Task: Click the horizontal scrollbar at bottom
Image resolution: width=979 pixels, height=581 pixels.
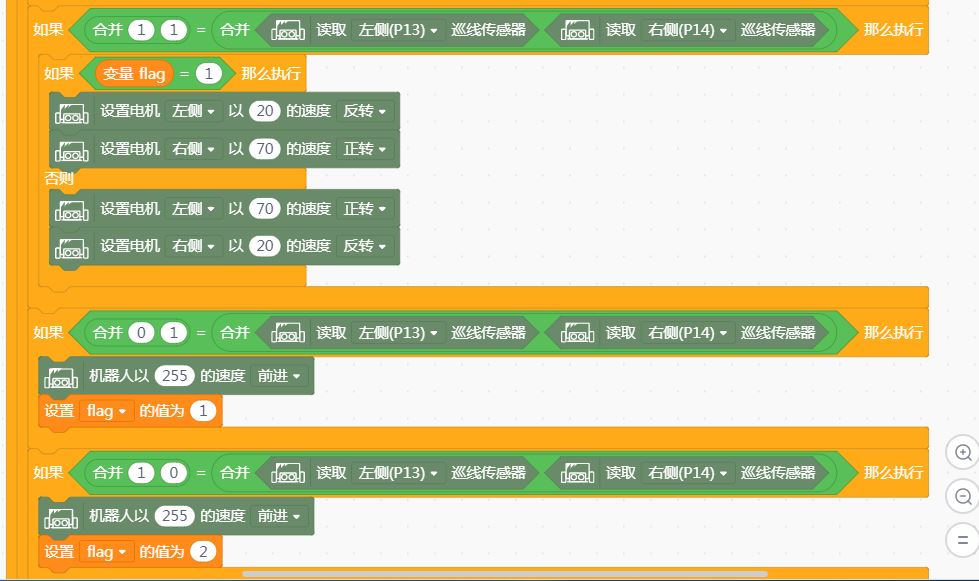Action: (x=504, y=574)
